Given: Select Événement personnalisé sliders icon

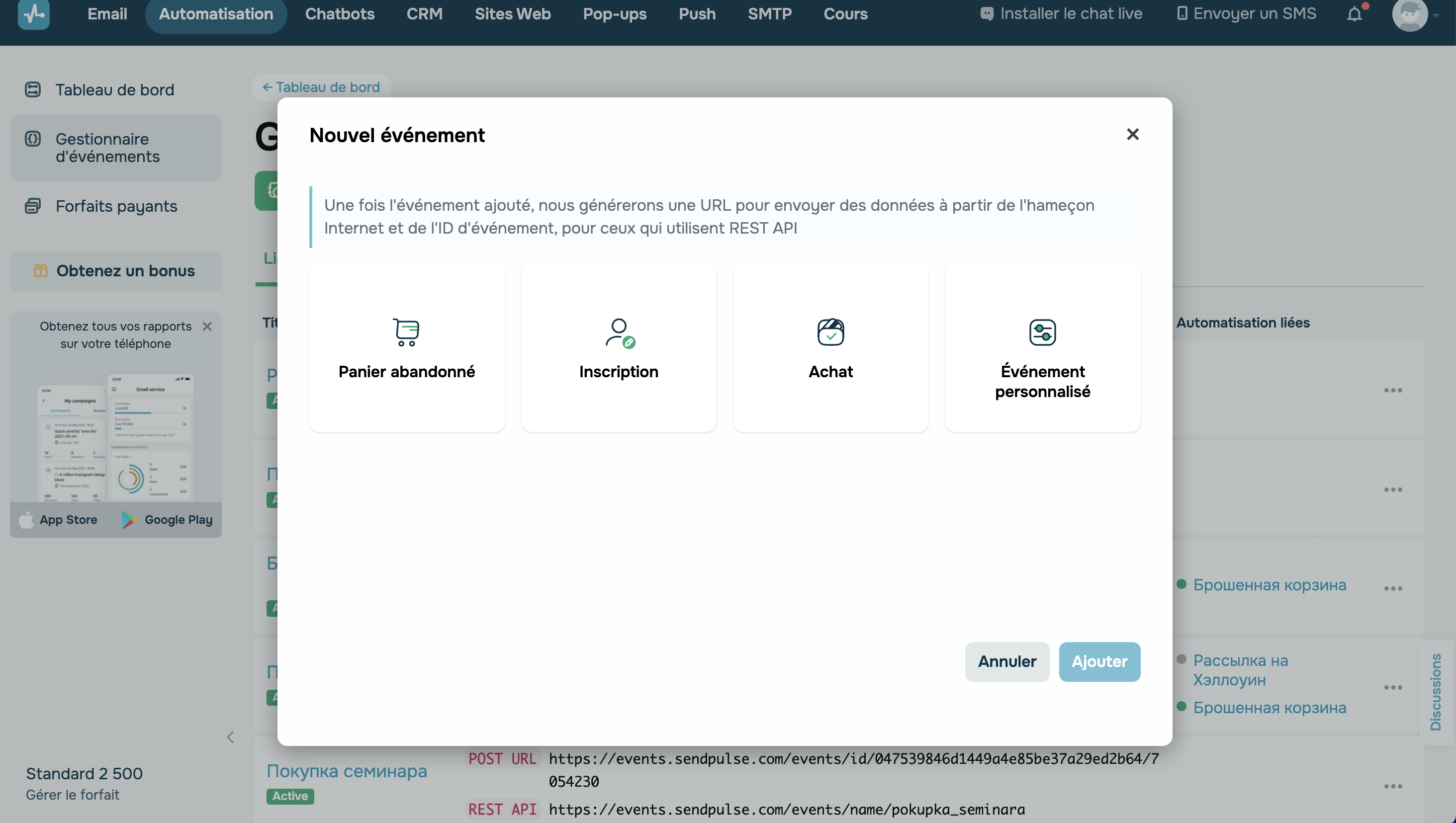Looking at the screenshot, I should [1042, 332].
